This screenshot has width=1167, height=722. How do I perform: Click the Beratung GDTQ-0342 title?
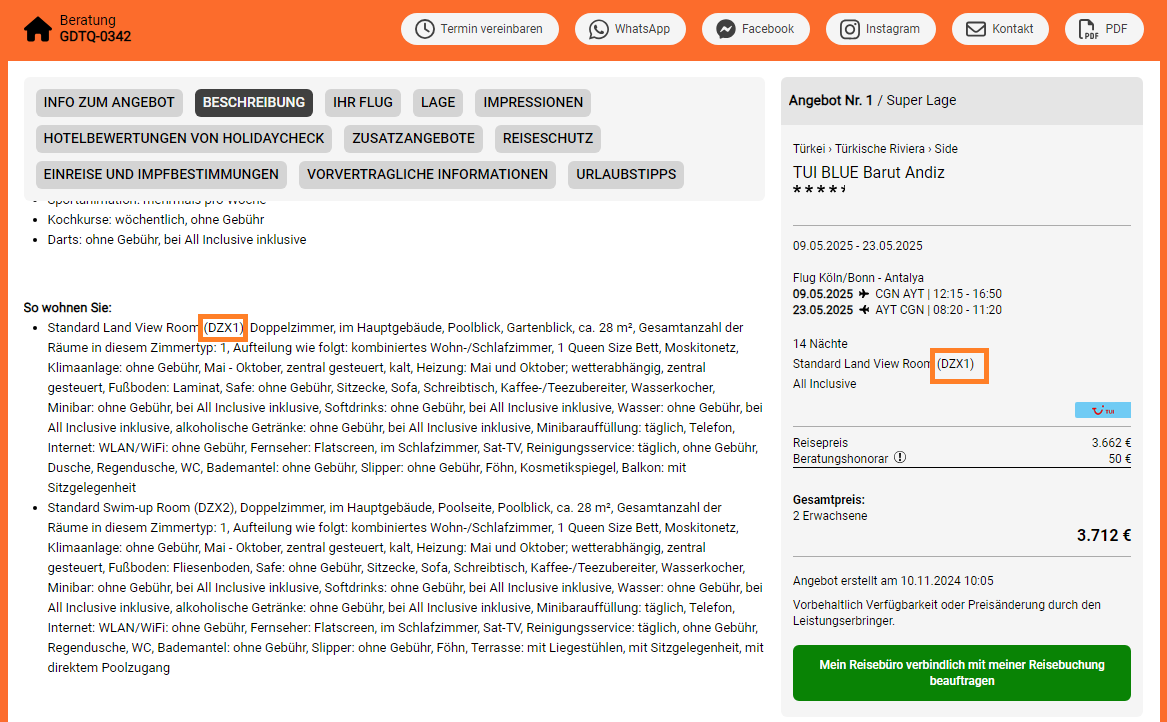pos(95,28)
